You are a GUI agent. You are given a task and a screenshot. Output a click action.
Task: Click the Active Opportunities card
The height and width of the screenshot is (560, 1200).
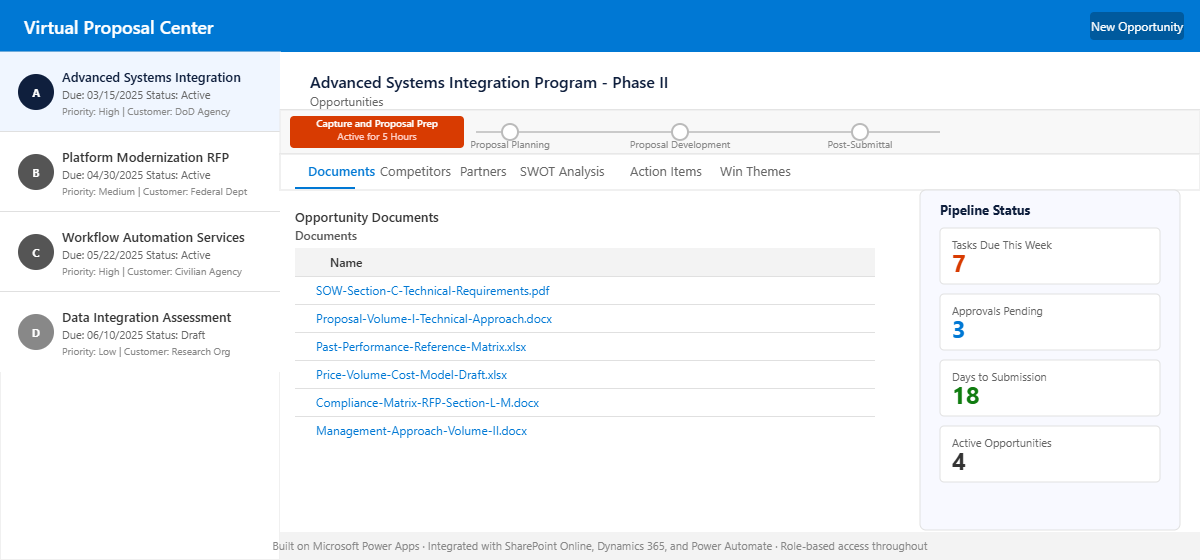(x=1050, y=454)
